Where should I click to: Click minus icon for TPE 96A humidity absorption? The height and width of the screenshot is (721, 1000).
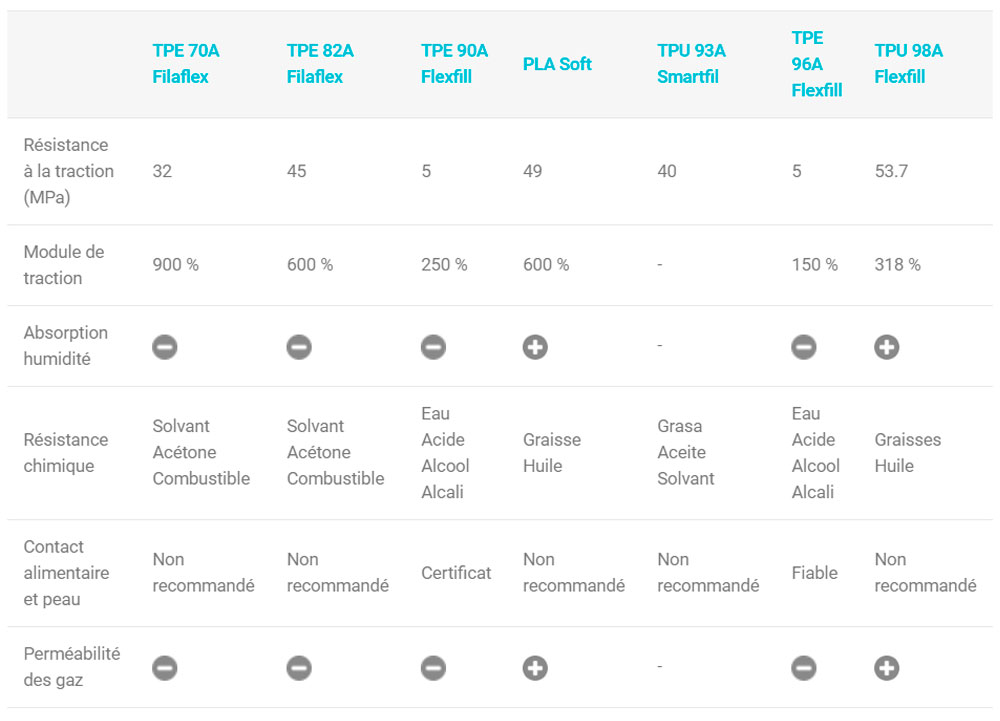804,347
